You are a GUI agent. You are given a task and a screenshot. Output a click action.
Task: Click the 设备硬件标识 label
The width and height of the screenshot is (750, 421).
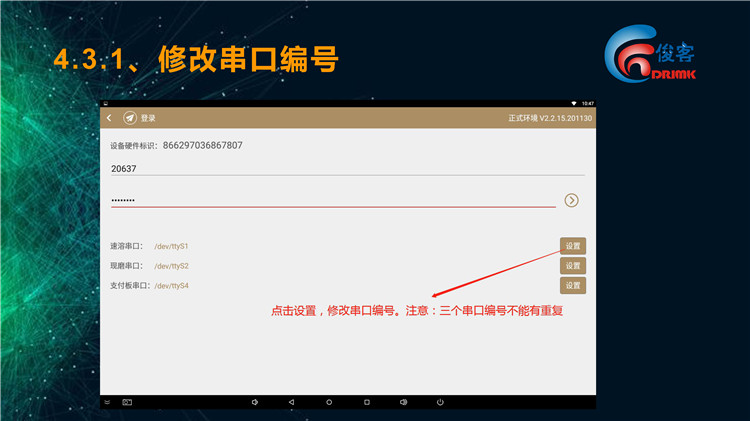click(133, 146)
